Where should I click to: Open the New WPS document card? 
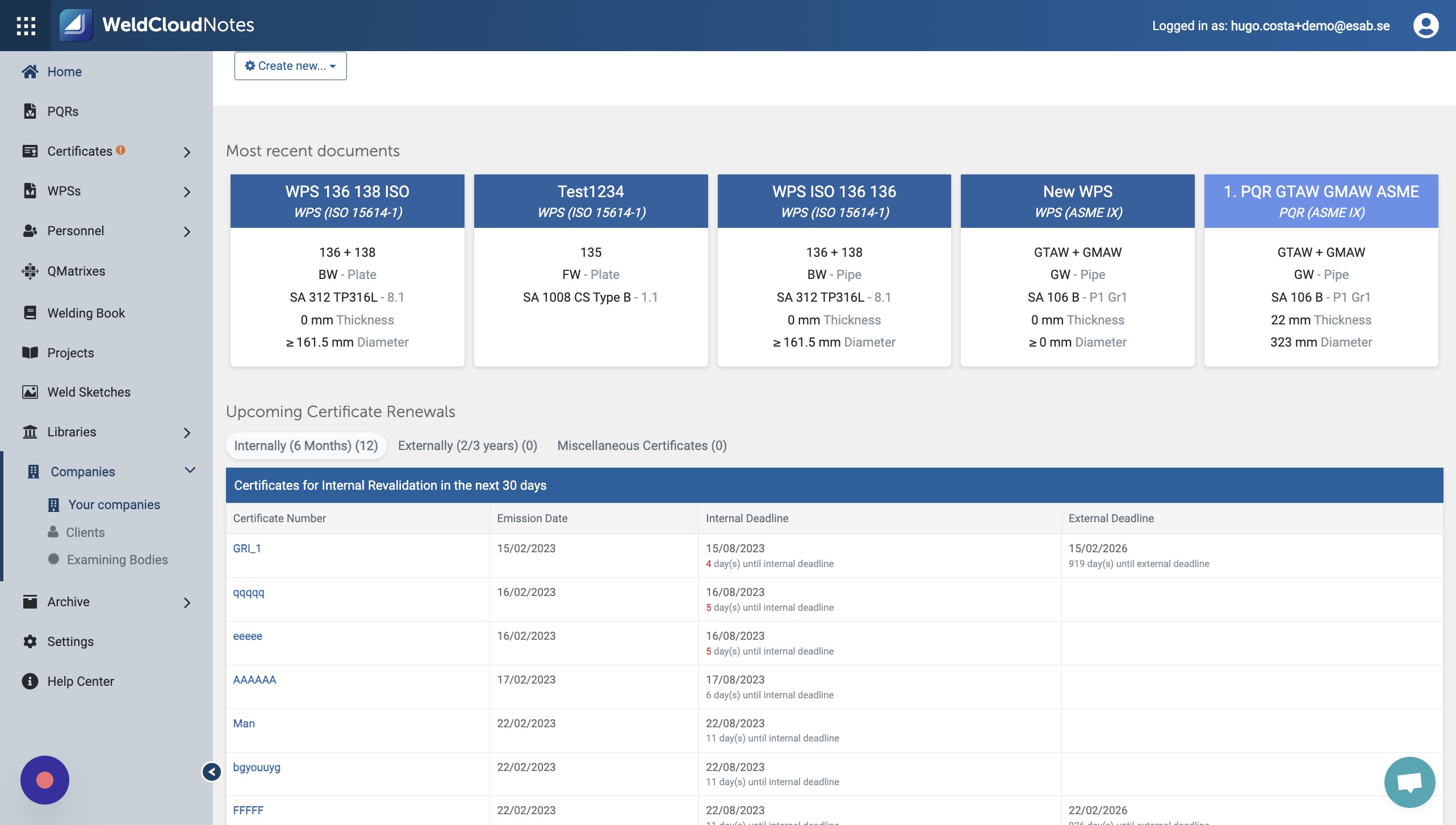coord(1077,270)
